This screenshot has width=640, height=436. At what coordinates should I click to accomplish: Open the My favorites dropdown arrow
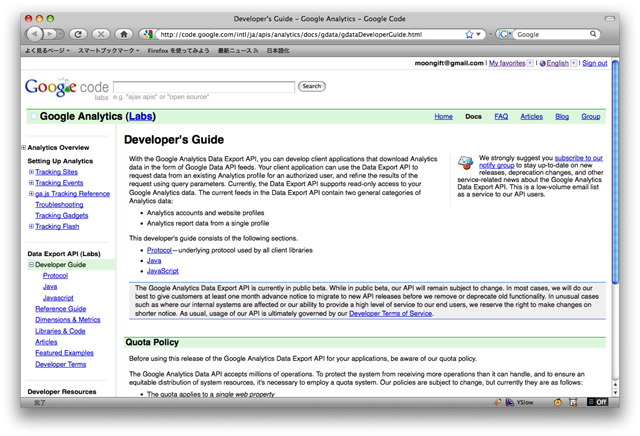click(x=530, y=63)
